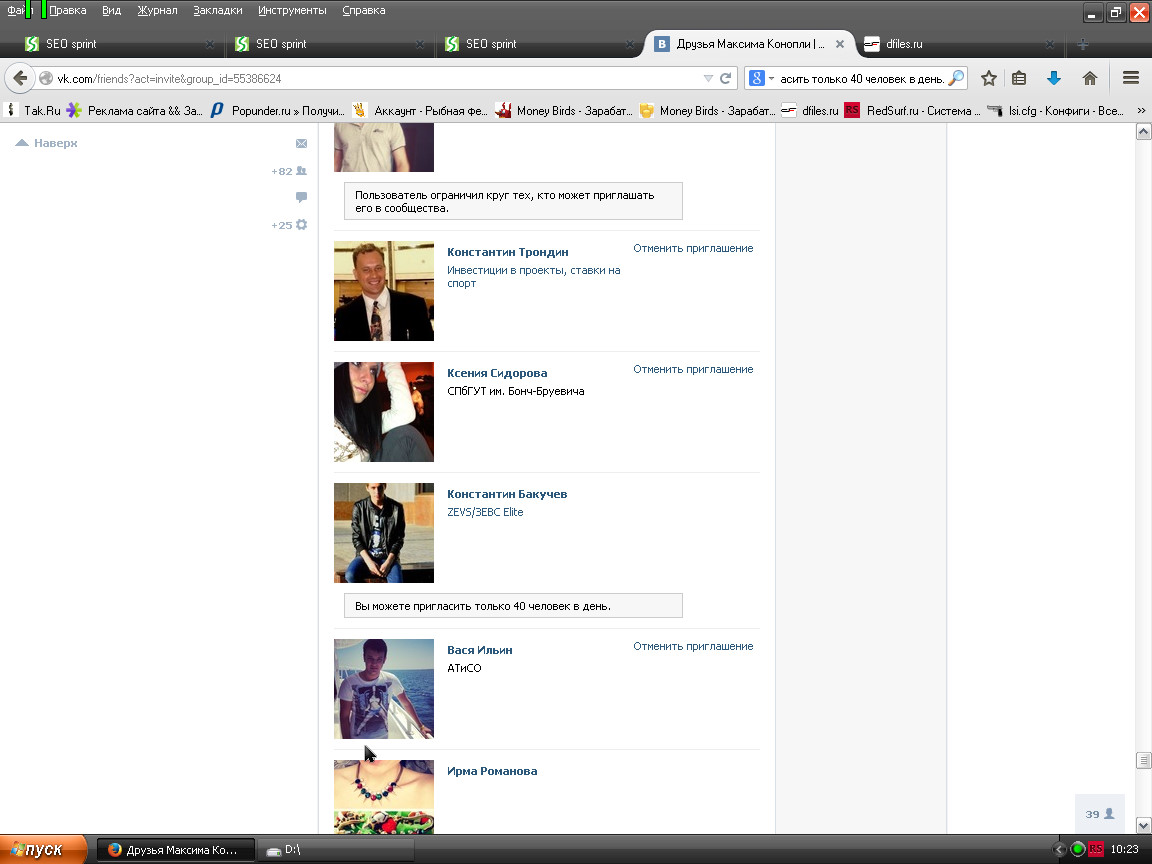Open Константин Бакучев profile name
The width and height of the screenshot is (1152, 864).
[x=507, y=494]
